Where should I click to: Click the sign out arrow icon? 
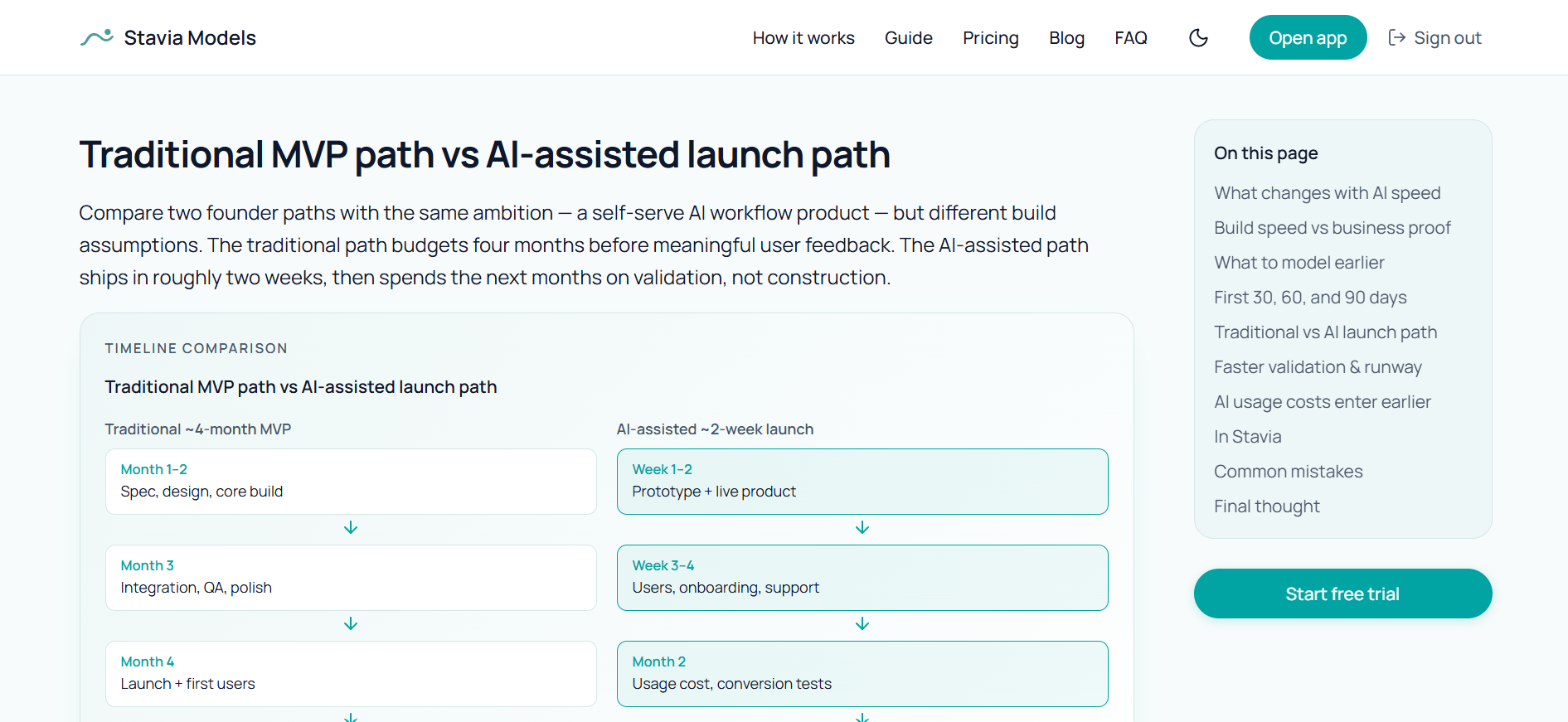[x=1396, y=37]
